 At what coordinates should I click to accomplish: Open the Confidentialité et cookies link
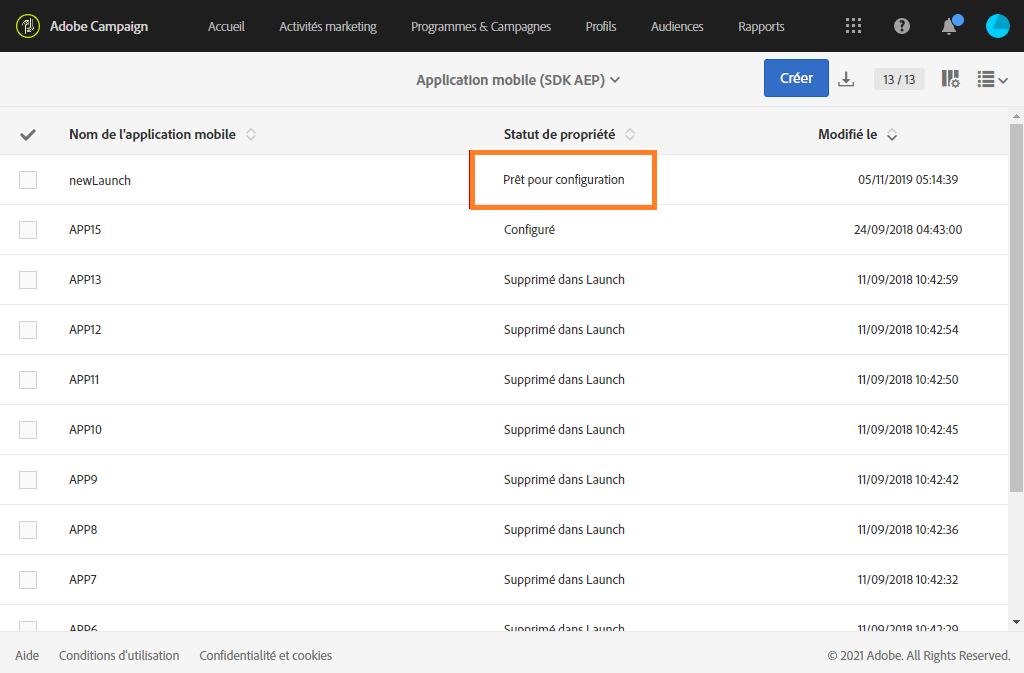click(x=265, y=656)
